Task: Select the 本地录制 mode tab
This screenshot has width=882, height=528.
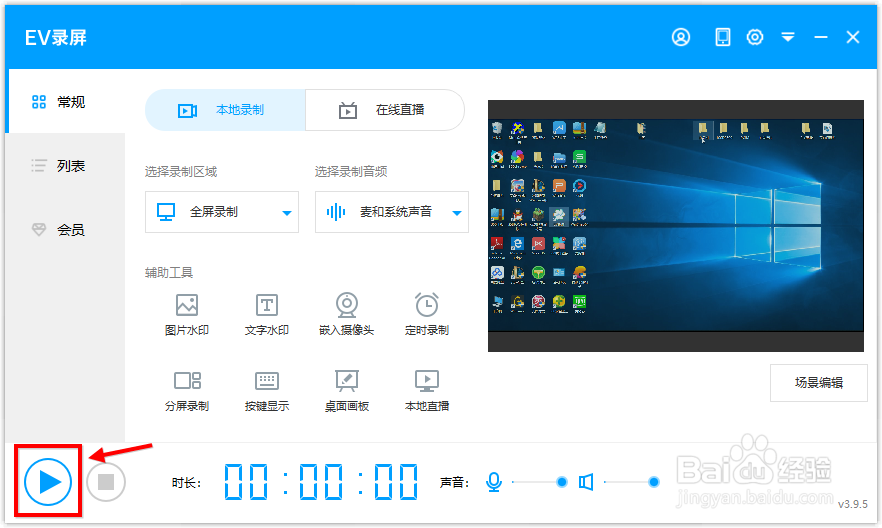Action: pos(226,110)
